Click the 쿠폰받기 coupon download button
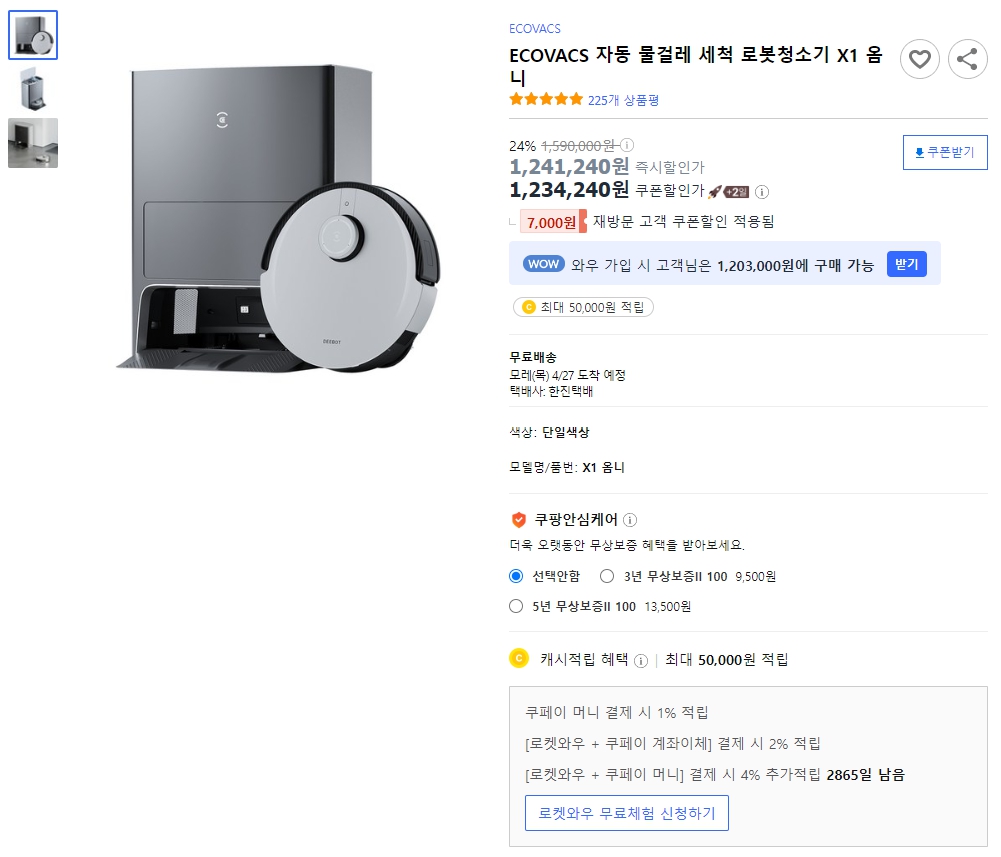This screenshot has height=857, width=1001. coord(944,152)
